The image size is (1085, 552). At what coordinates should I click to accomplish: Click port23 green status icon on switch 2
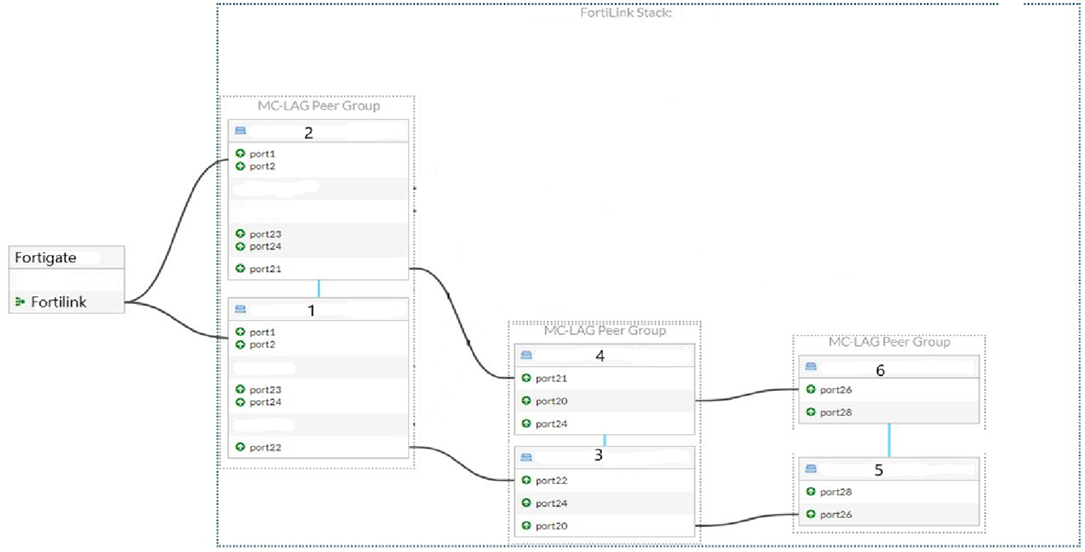[x=240, y=234]
